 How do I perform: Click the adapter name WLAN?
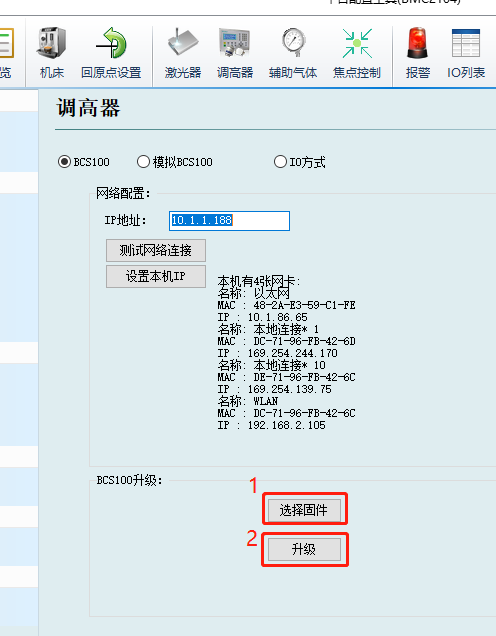(x=266, y=401)
